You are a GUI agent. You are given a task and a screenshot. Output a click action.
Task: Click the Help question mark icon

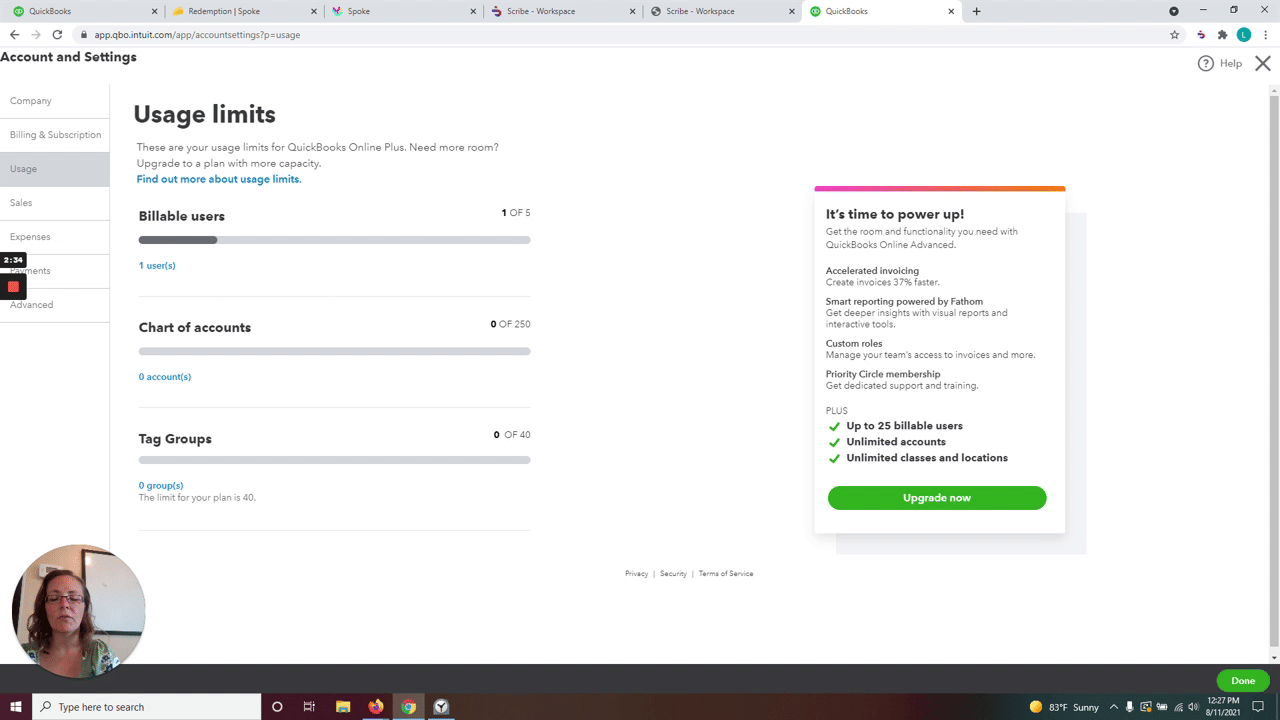(1206, 63)
